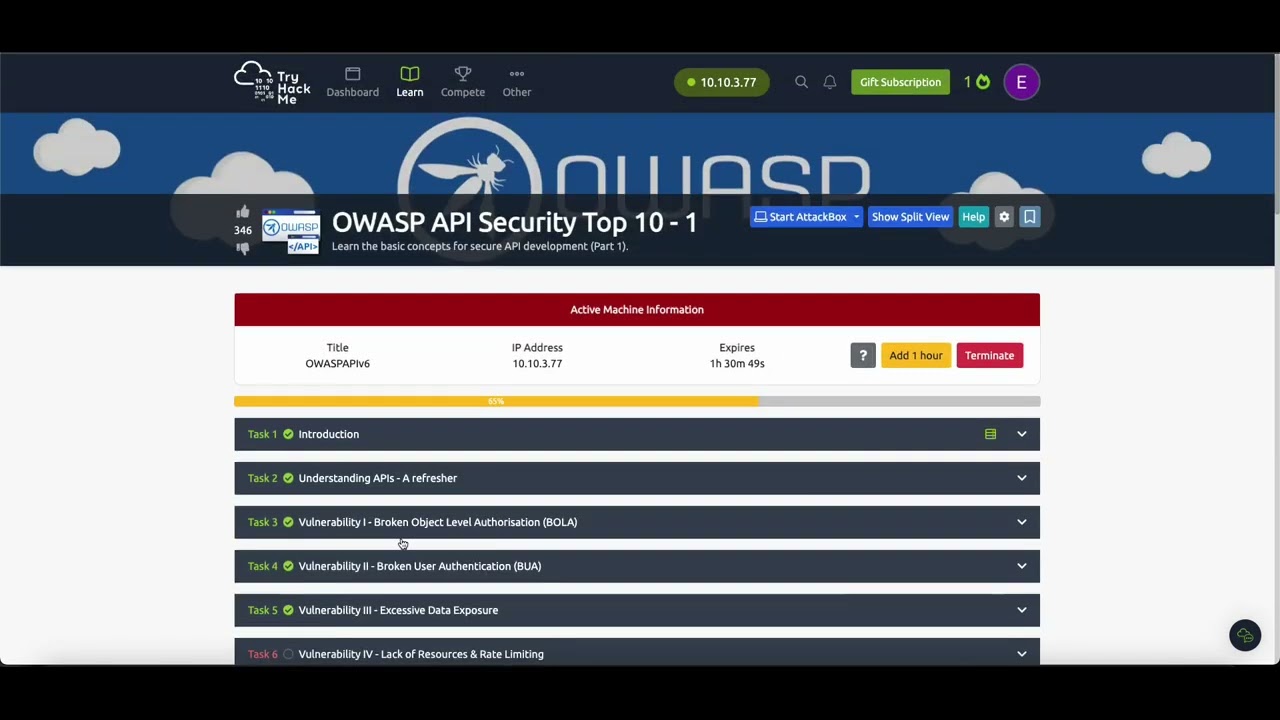Viewport: 1280px width, 720px height.
Task: Click the expiry timer 1h 30m 49s
Action: click(737, 364)
